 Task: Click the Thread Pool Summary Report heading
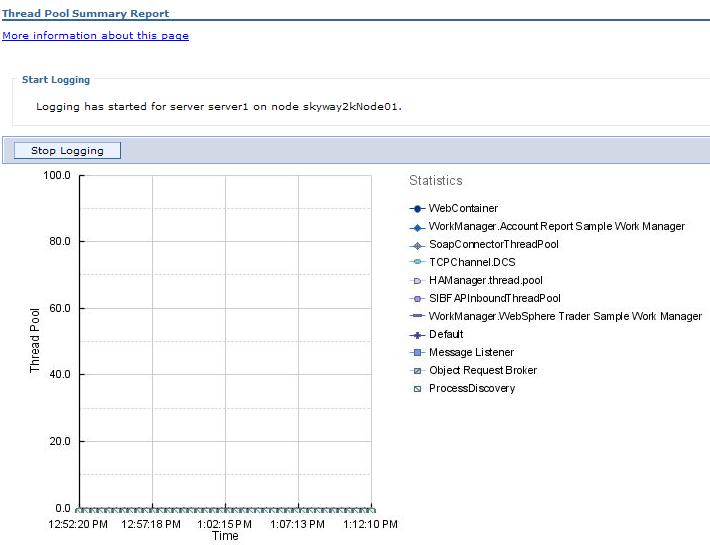86,13
